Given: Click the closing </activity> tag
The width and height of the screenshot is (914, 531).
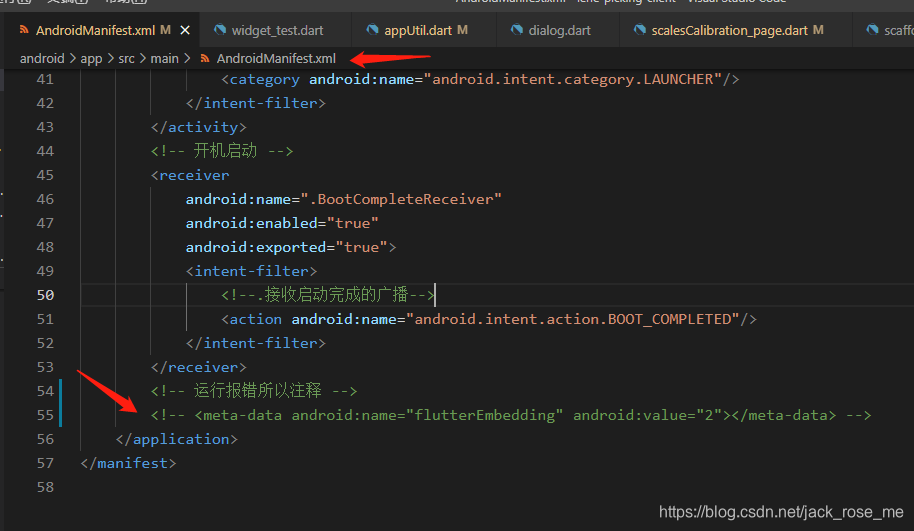Looking at the screenshot, I should (x=198, y=127).
